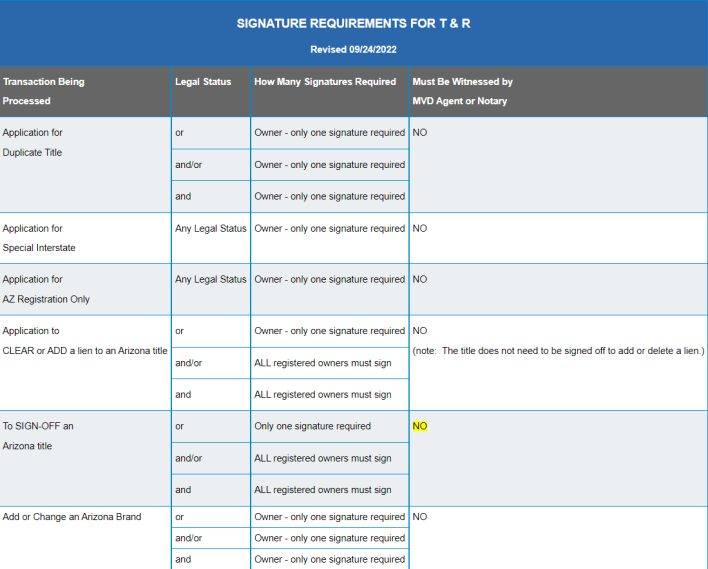Select the 'To SIGN-OFF an Arizona title' cell

[x=85, y=458]
